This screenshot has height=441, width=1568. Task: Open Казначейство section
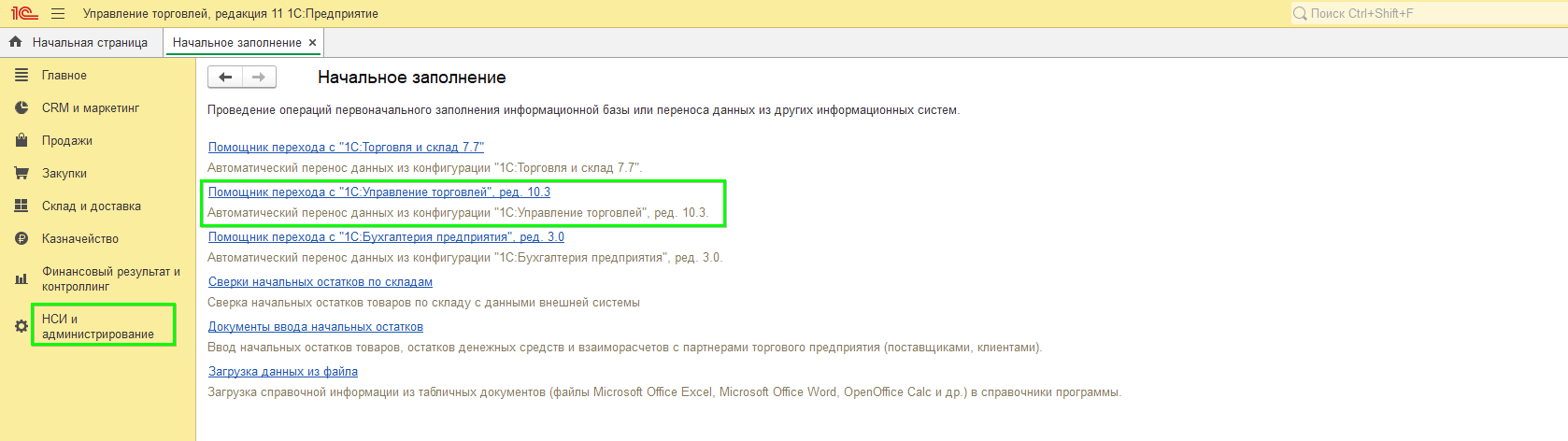click(80, 238)
